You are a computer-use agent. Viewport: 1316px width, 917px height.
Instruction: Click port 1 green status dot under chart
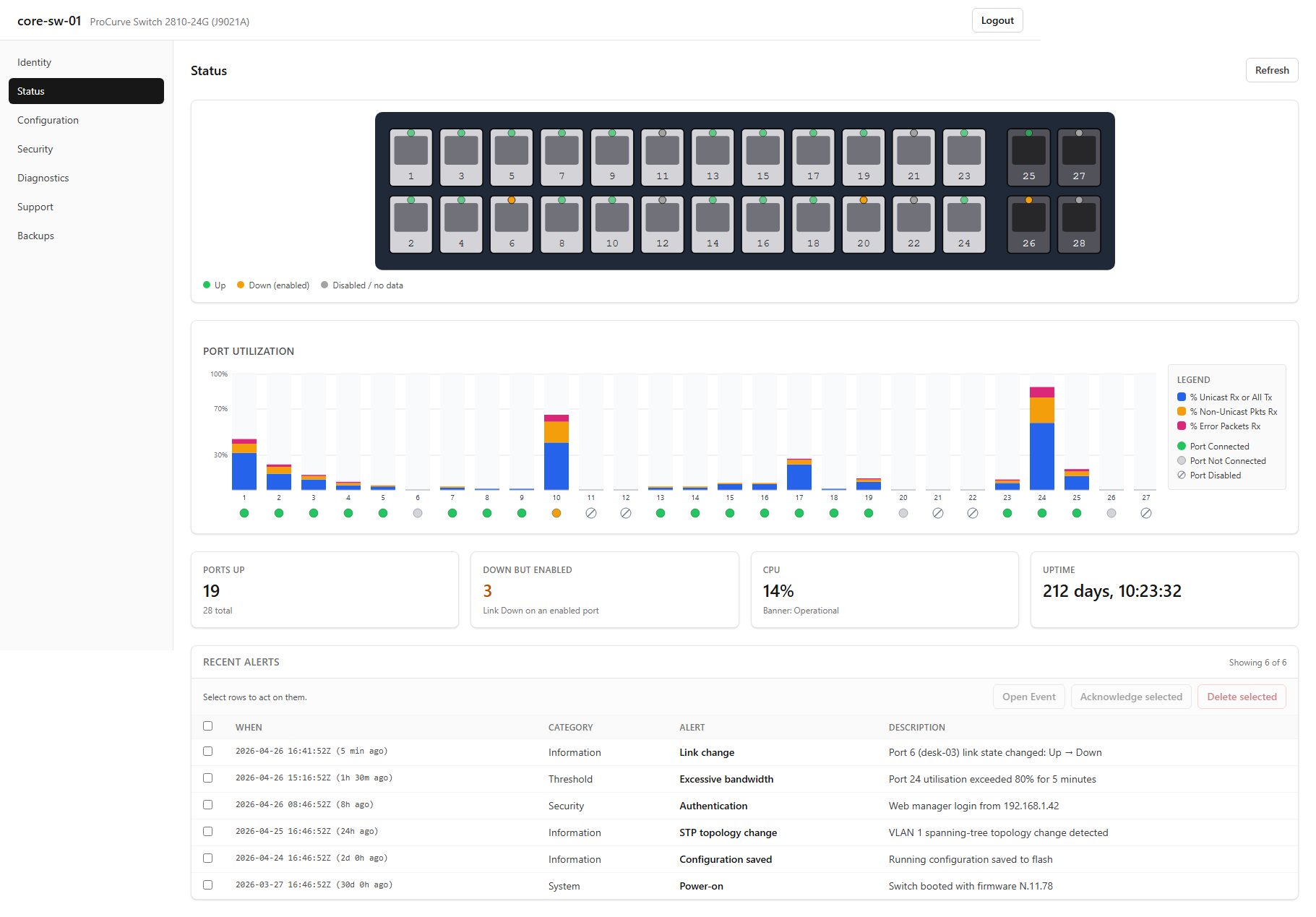244,513
